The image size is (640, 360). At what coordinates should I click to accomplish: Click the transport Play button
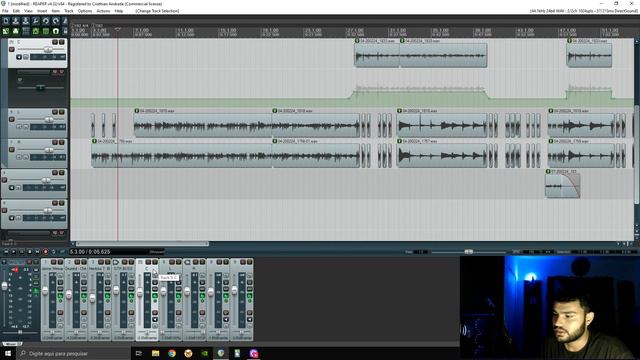(x=13, y=252)
